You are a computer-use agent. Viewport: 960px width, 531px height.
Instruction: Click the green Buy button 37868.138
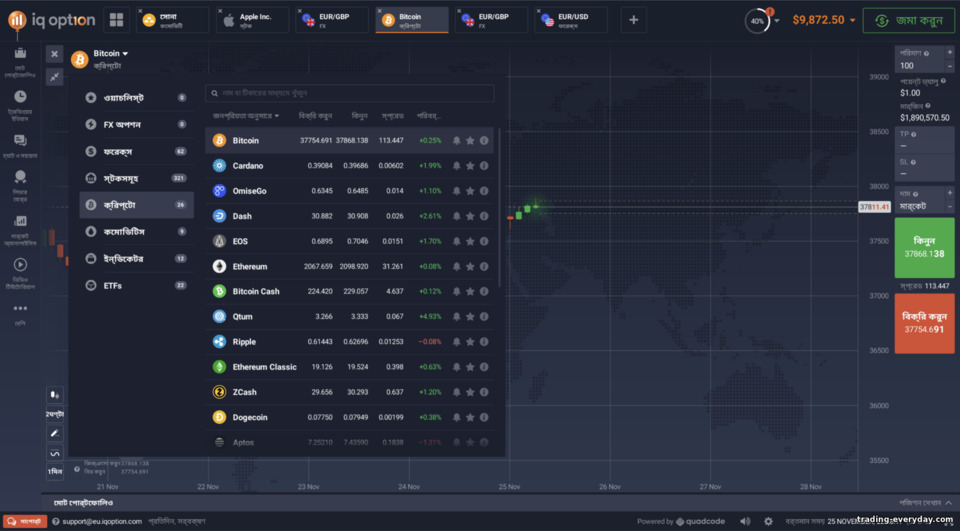[924, 247]
